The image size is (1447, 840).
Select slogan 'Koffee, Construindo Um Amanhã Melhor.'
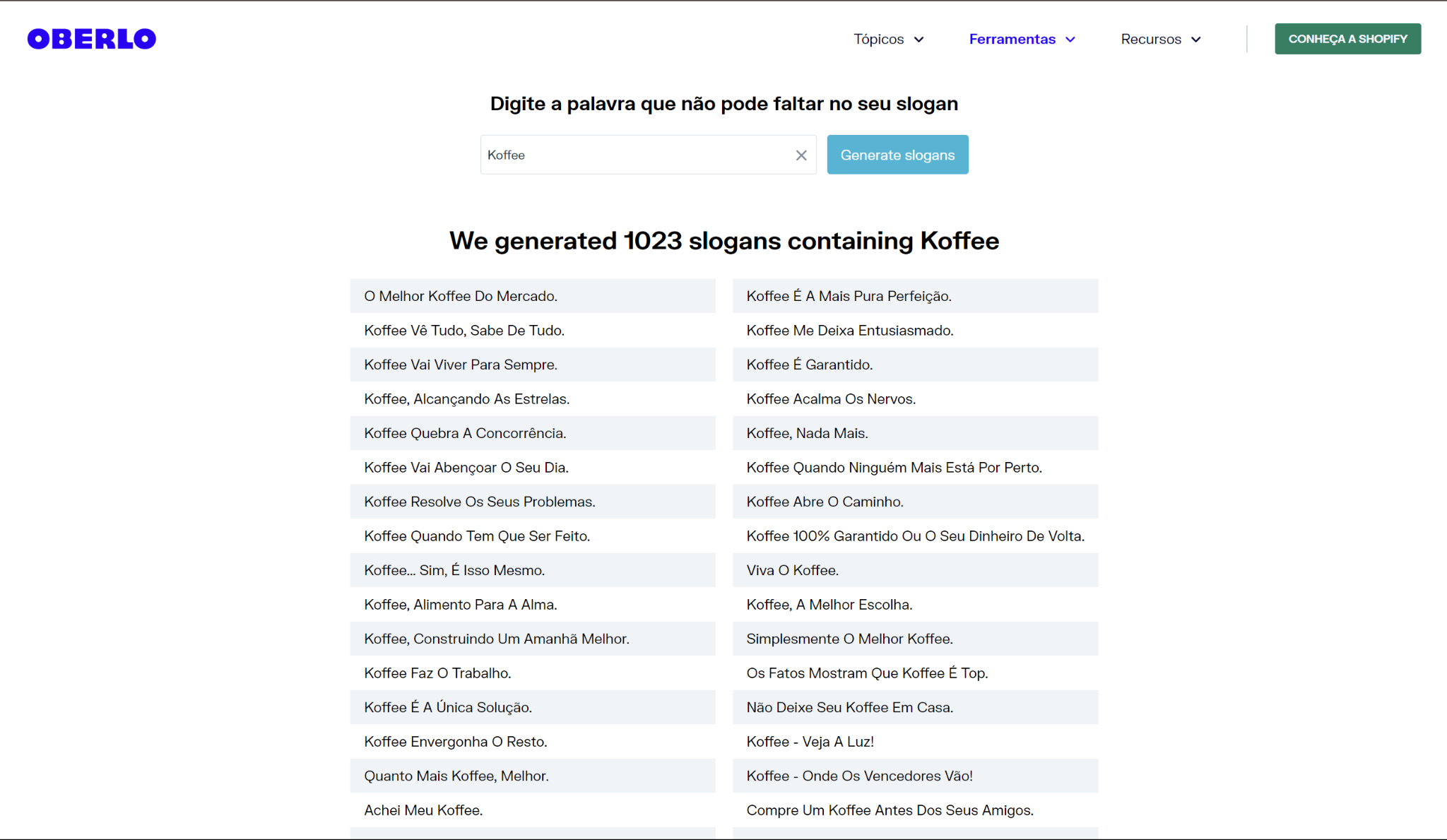coord(533,639)
